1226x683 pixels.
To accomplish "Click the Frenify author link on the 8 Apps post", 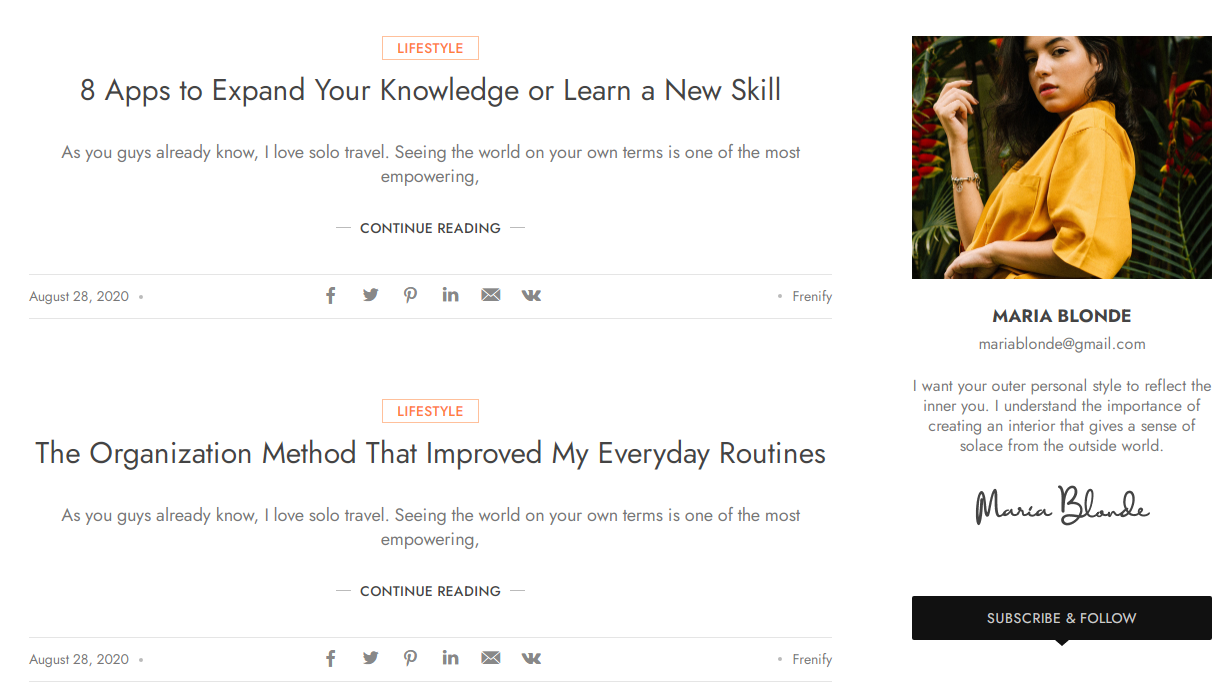I will tap(812, 296).
